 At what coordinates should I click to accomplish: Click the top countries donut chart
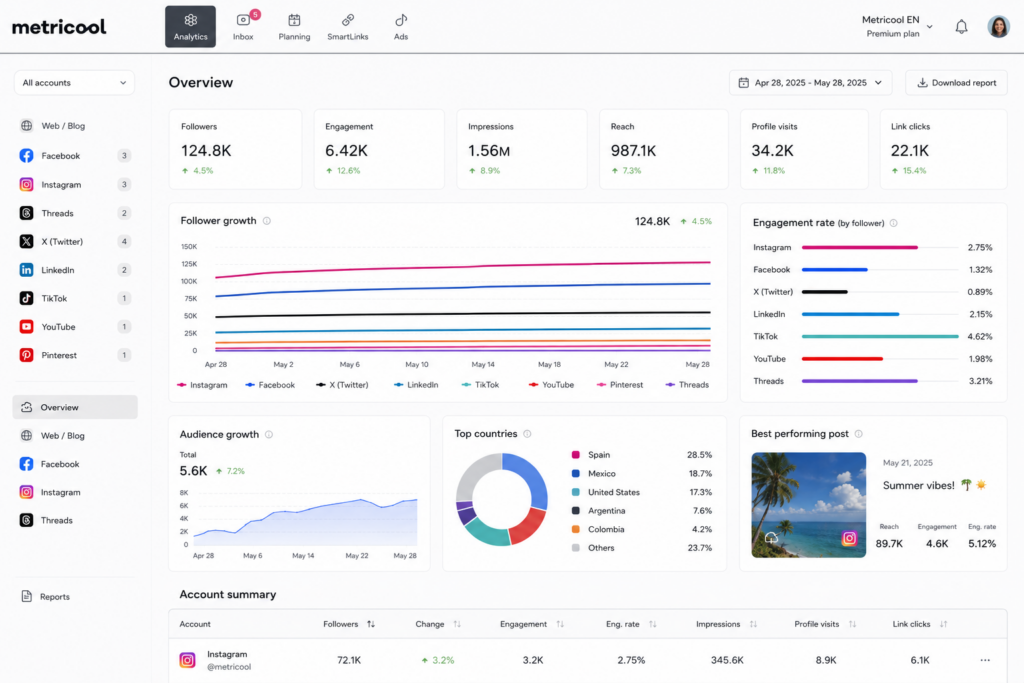[x=502, y=500]
